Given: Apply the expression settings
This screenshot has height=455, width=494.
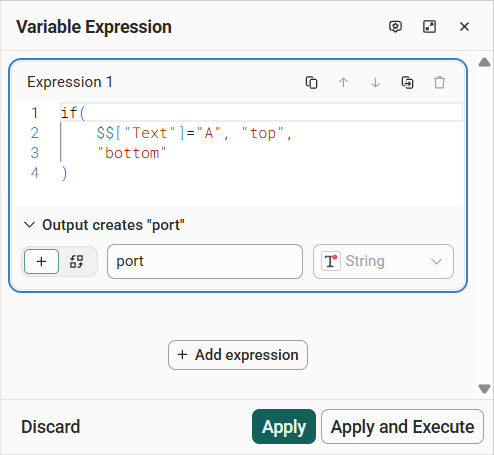Looking at the screenshot, I should click(x=284, y=427).
